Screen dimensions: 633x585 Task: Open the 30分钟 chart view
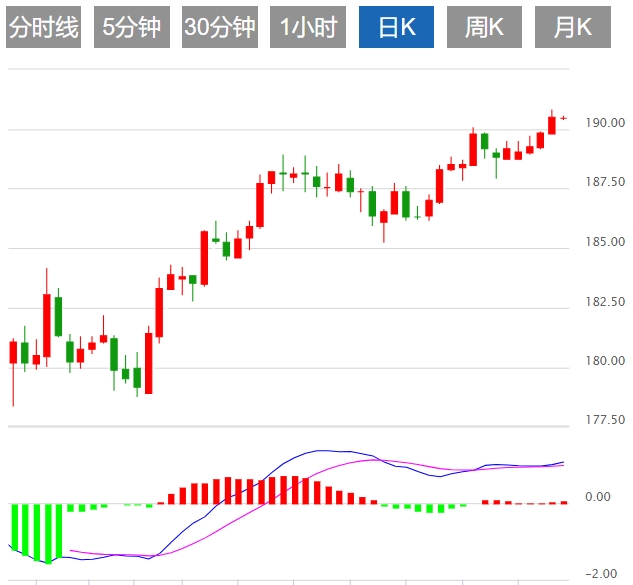click(x=220, y=28)
